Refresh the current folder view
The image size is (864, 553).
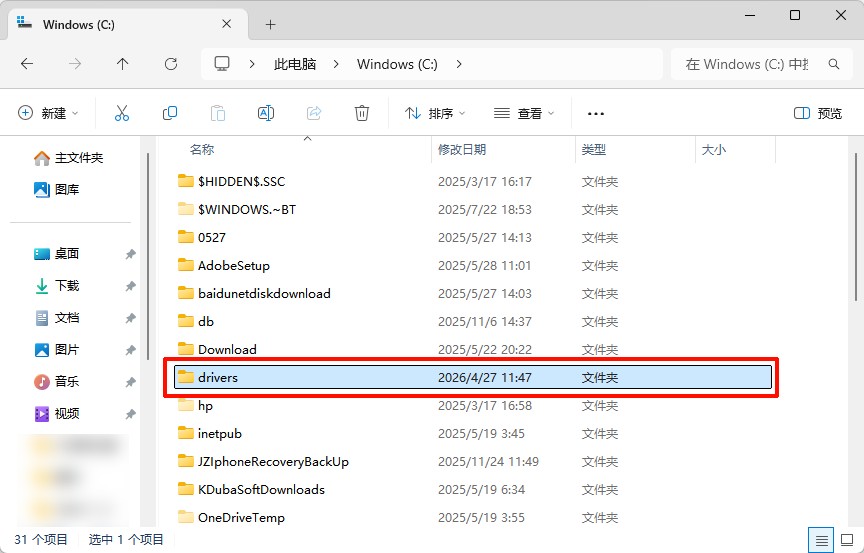point(171,64)
